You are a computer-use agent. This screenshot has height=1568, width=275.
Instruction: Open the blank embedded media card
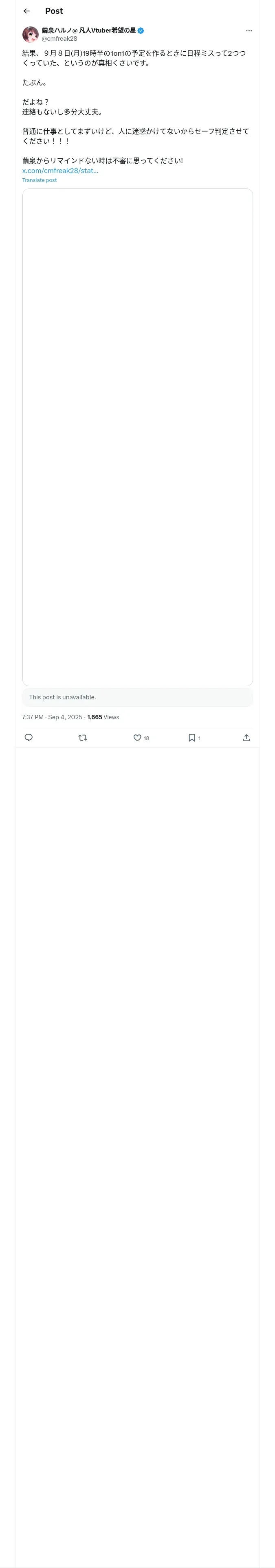137,436
